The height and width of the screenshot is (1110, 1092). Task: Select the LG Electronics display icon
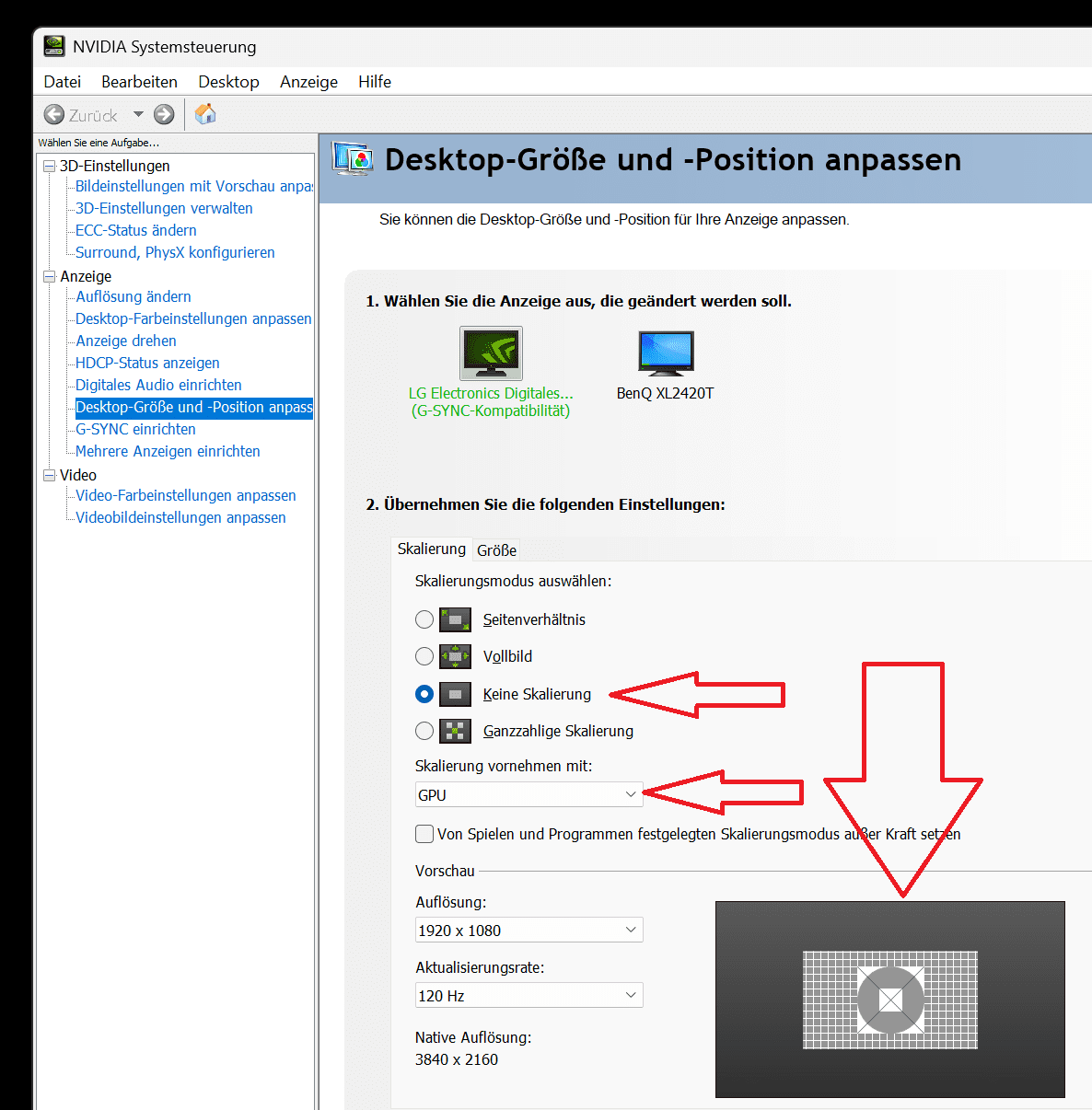(491, 353)
